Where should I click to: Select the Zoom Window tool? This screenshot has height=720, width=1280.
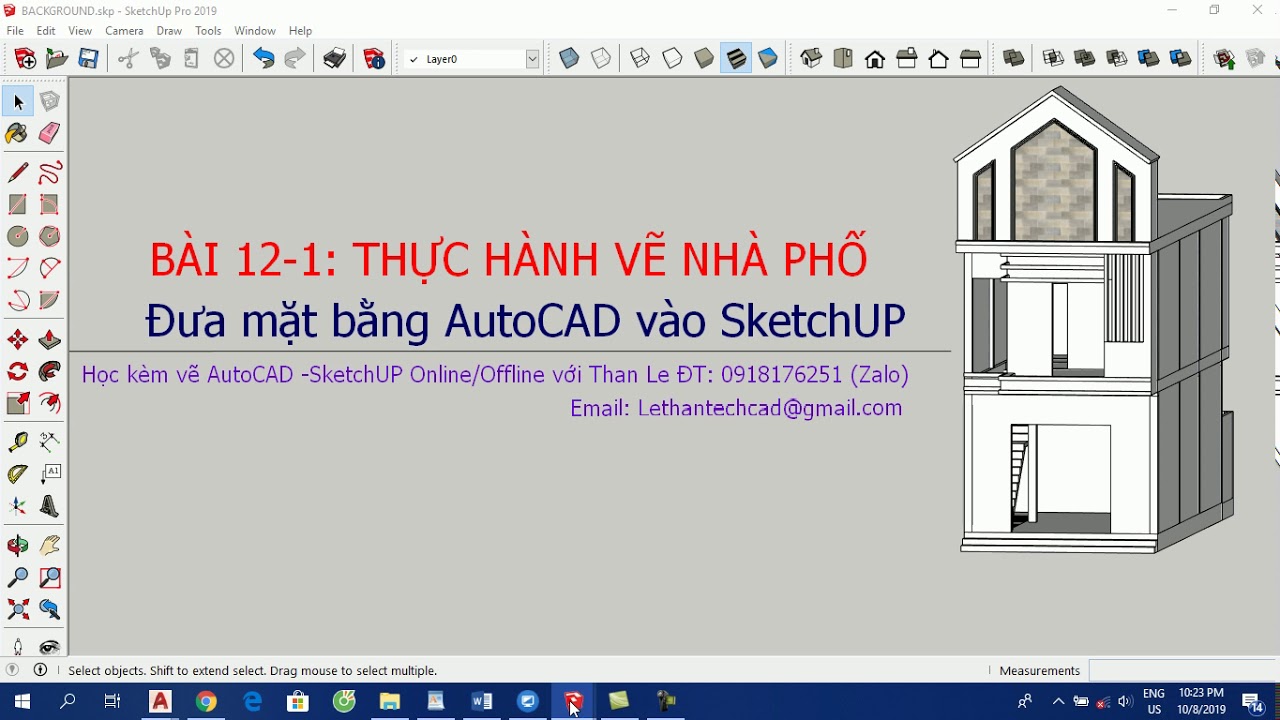[50, 578]
